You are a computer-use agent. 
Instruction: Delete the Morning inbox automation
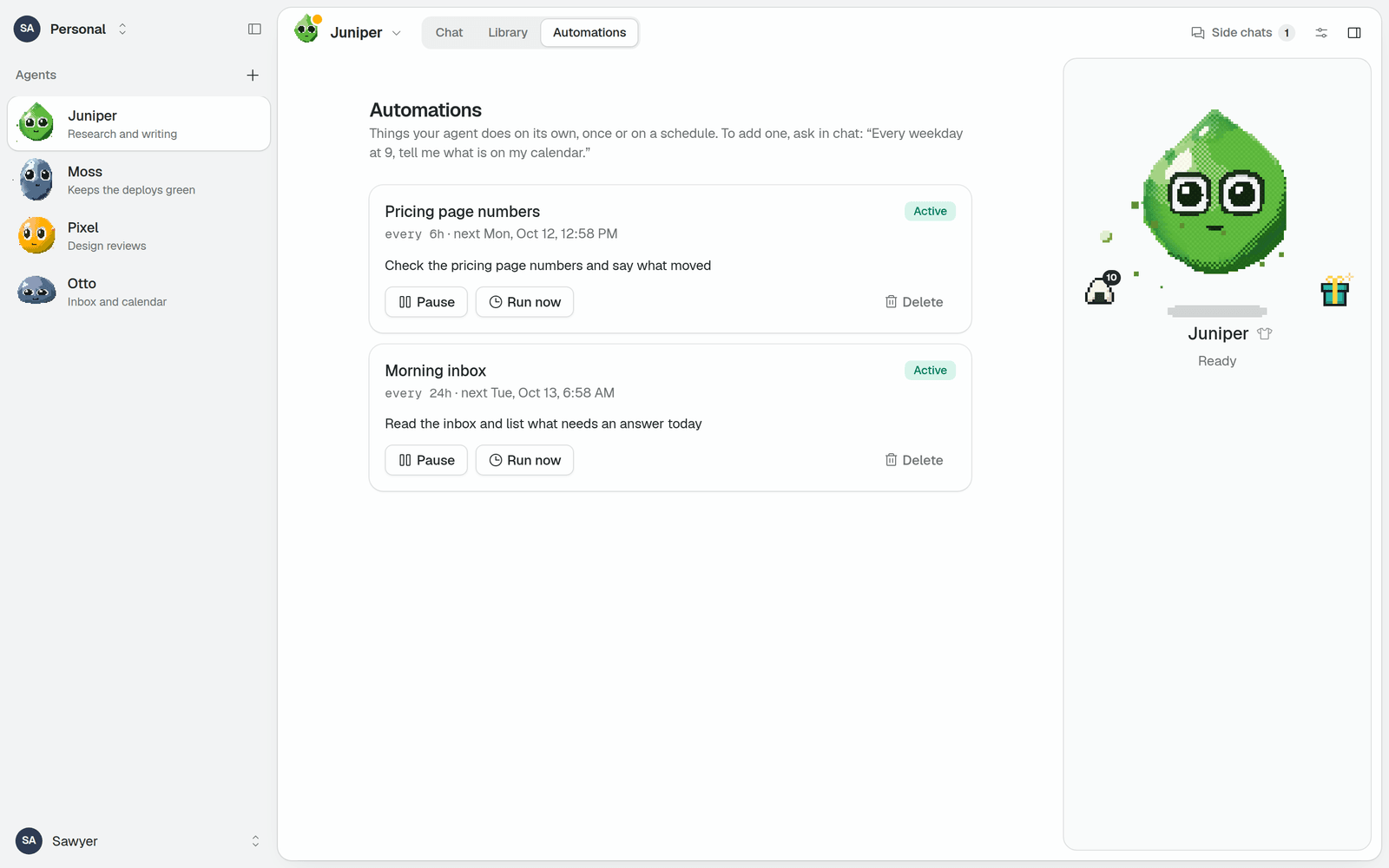[914, 460]
